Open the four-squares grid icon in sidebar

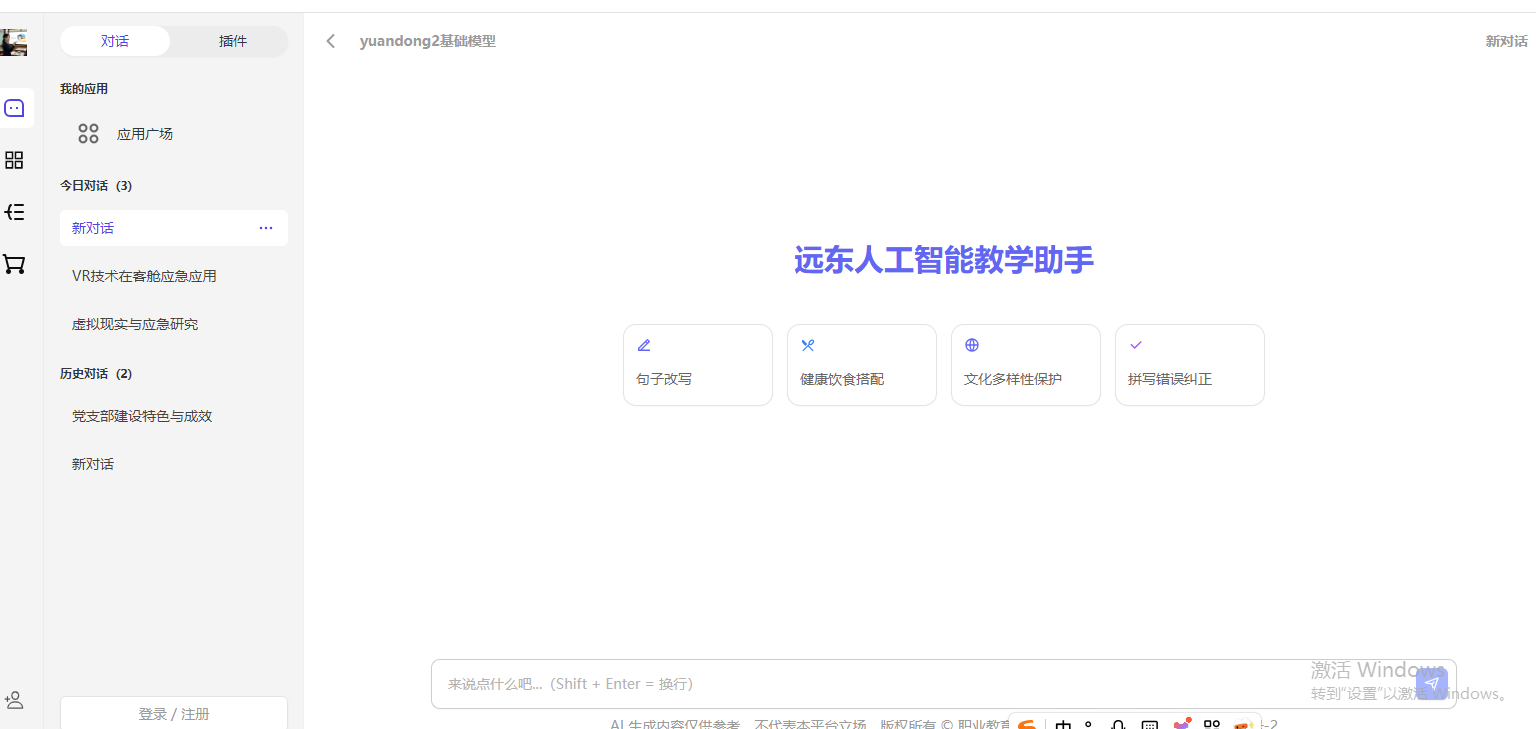coord(15,160)
